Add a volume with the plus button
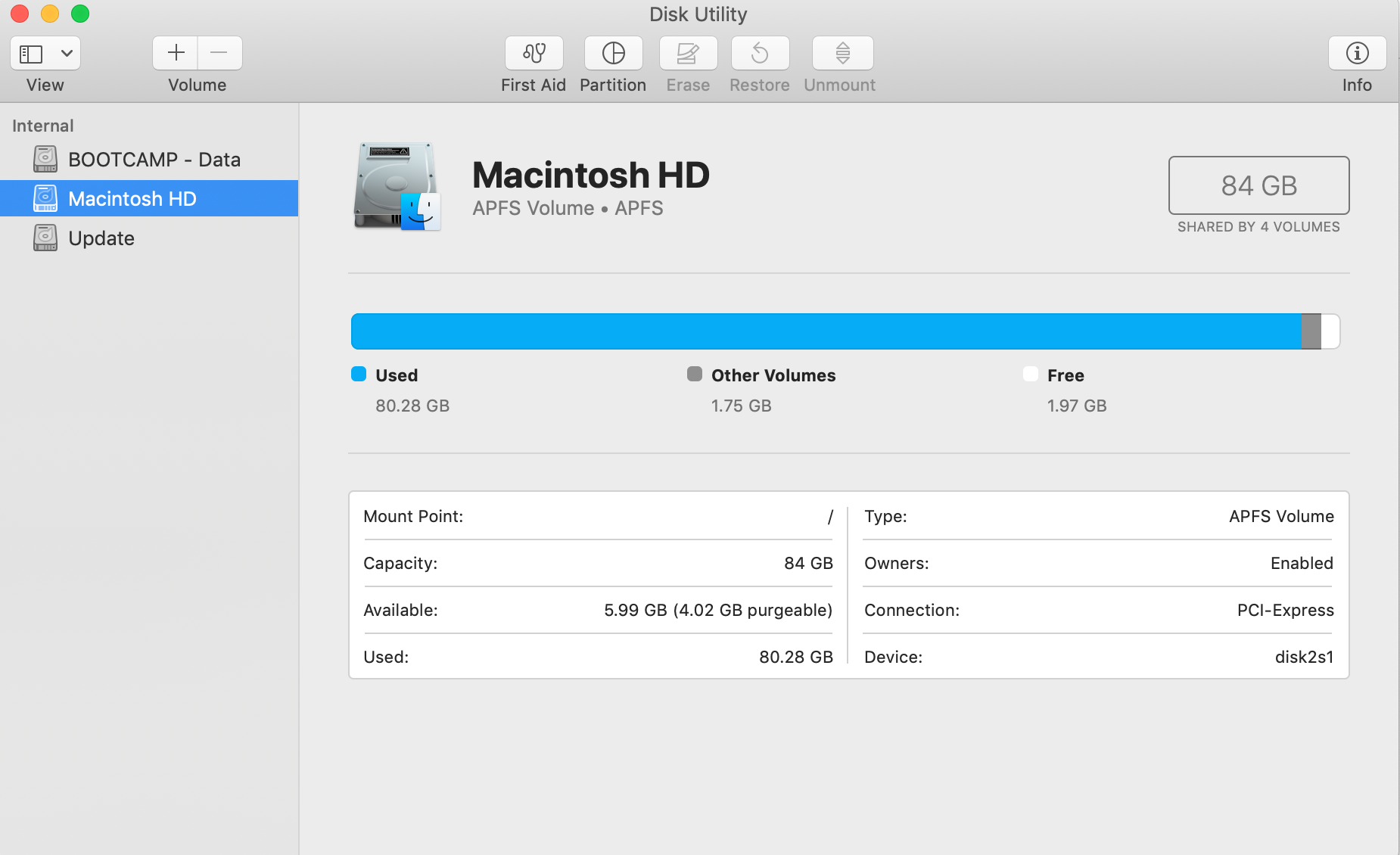Image resolution: width=1400 pixels, height=855 pixels. point(176,53)
